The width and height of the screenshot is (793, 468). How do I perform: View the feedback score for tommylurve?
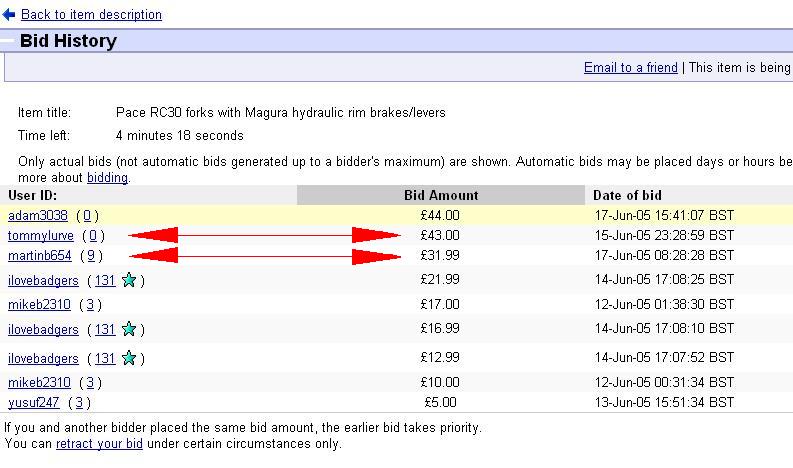(x=94, y=236)
